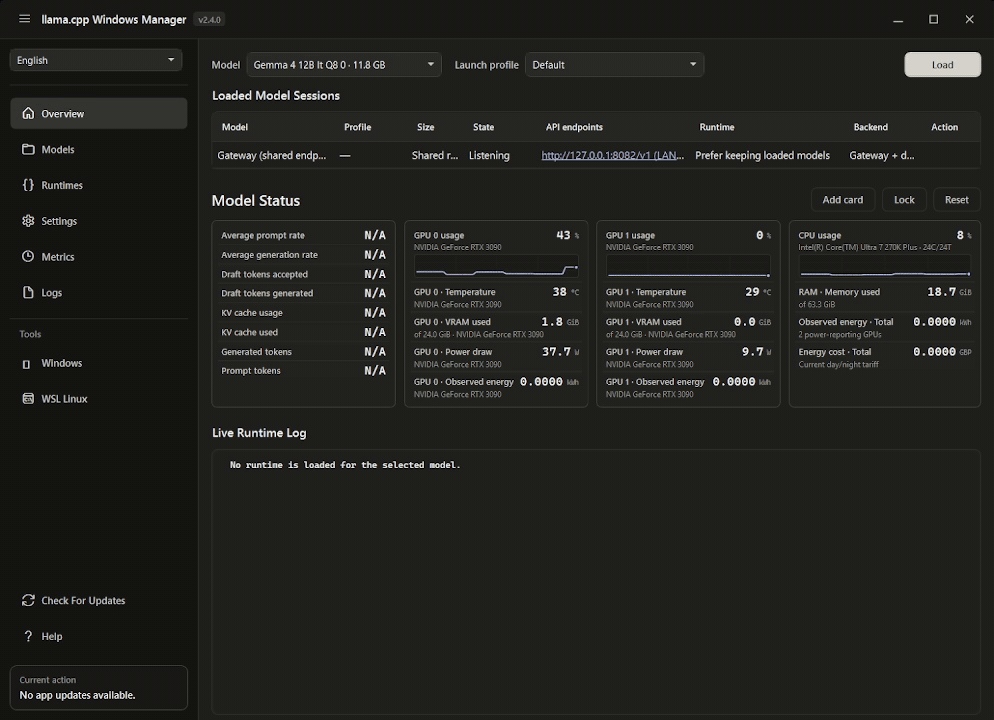This screenshot has width=994, height=720.
Task: Click the WSL Linux icon
Action: click(28, 399)
